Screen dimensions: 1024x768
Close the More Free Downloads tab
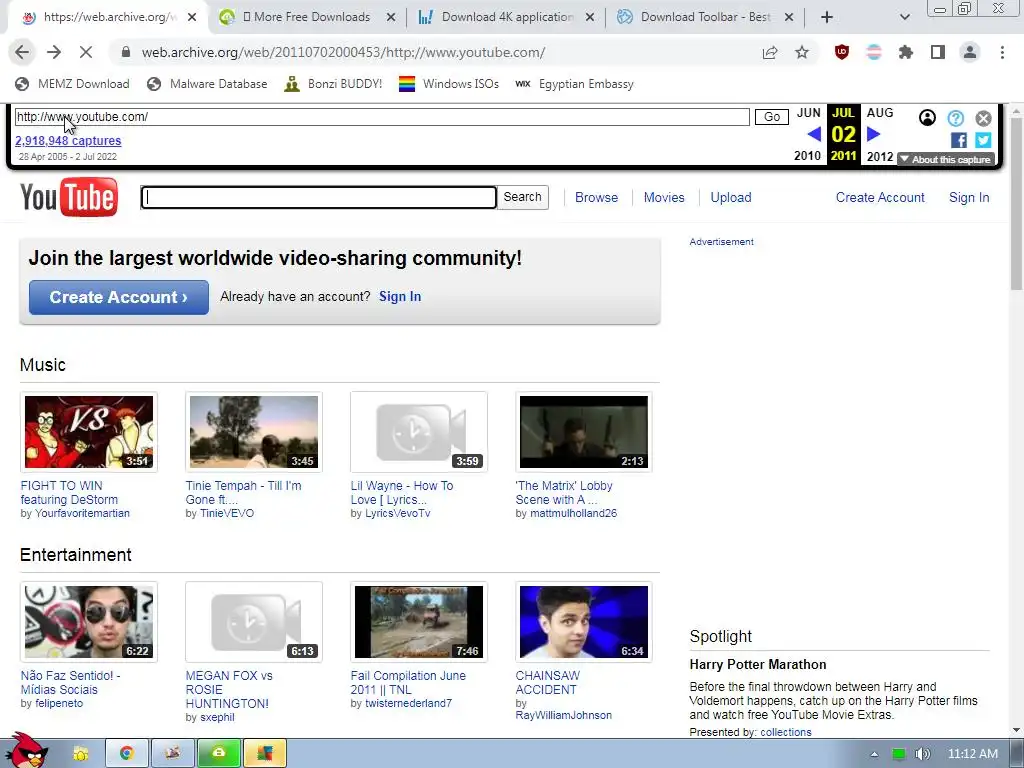(x=391, y=17)
